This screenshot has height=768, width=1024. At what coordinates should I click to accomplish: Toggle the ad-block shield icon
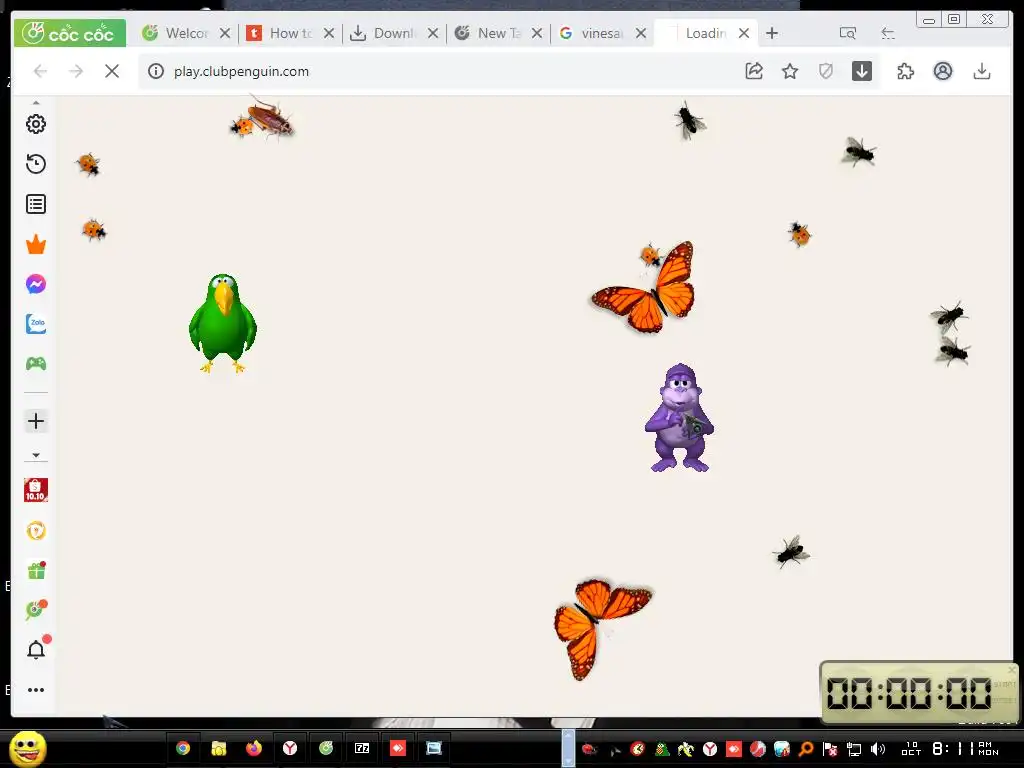tap(825, 71)
